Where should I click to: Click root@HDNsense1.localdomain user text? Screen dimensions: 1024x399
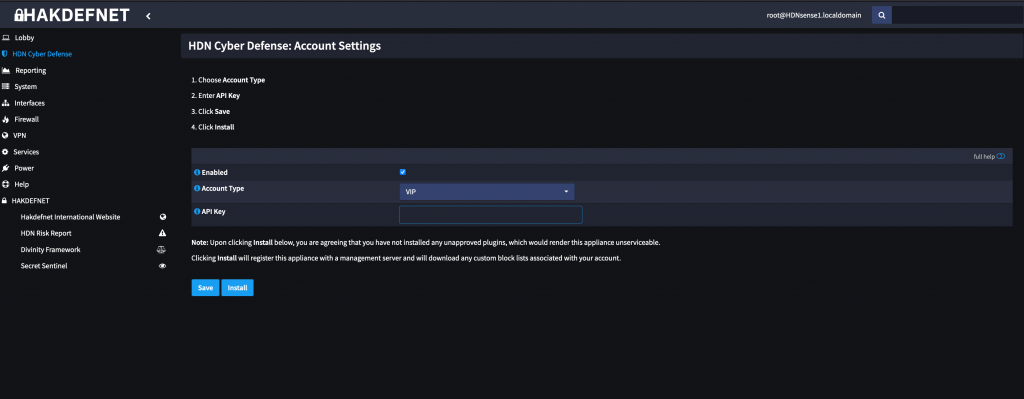(x=814, y=15)
